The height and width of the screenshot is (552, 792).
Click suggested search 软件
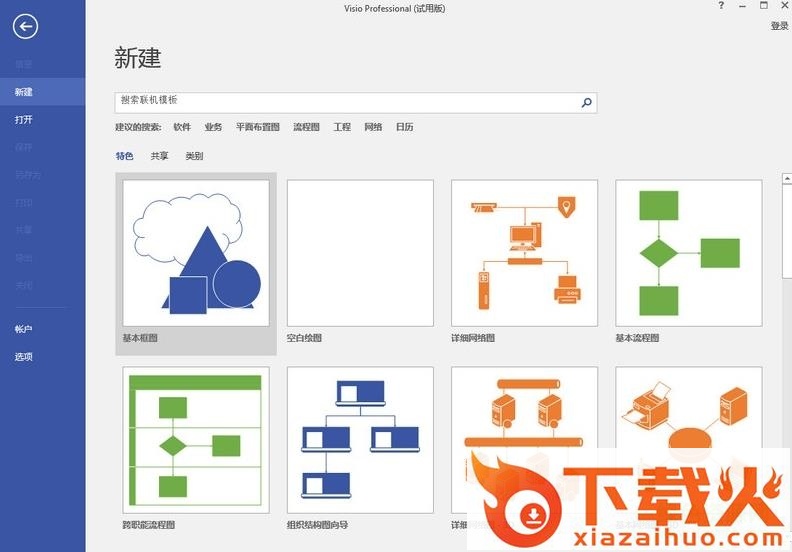[182, 127]
